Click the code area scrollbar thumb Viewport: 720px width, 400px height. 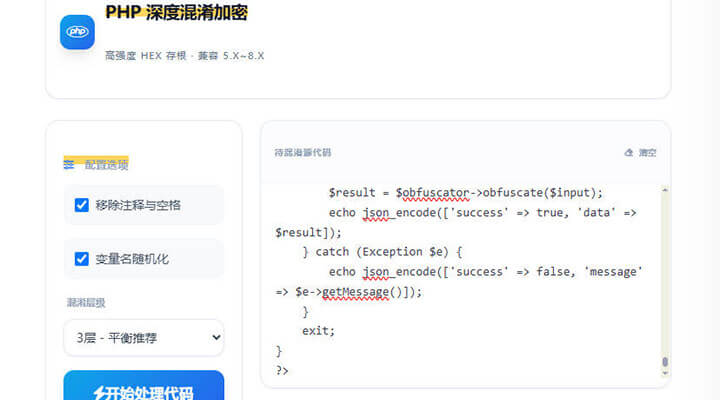point(665,362)
